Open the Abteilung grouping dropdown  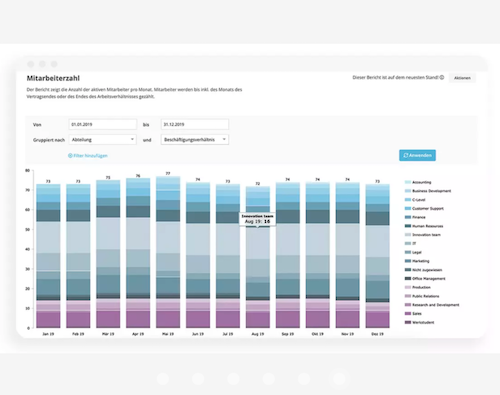103,139
